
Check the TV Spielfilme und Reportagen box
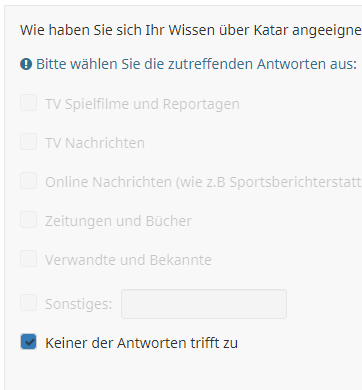(28, 102)
